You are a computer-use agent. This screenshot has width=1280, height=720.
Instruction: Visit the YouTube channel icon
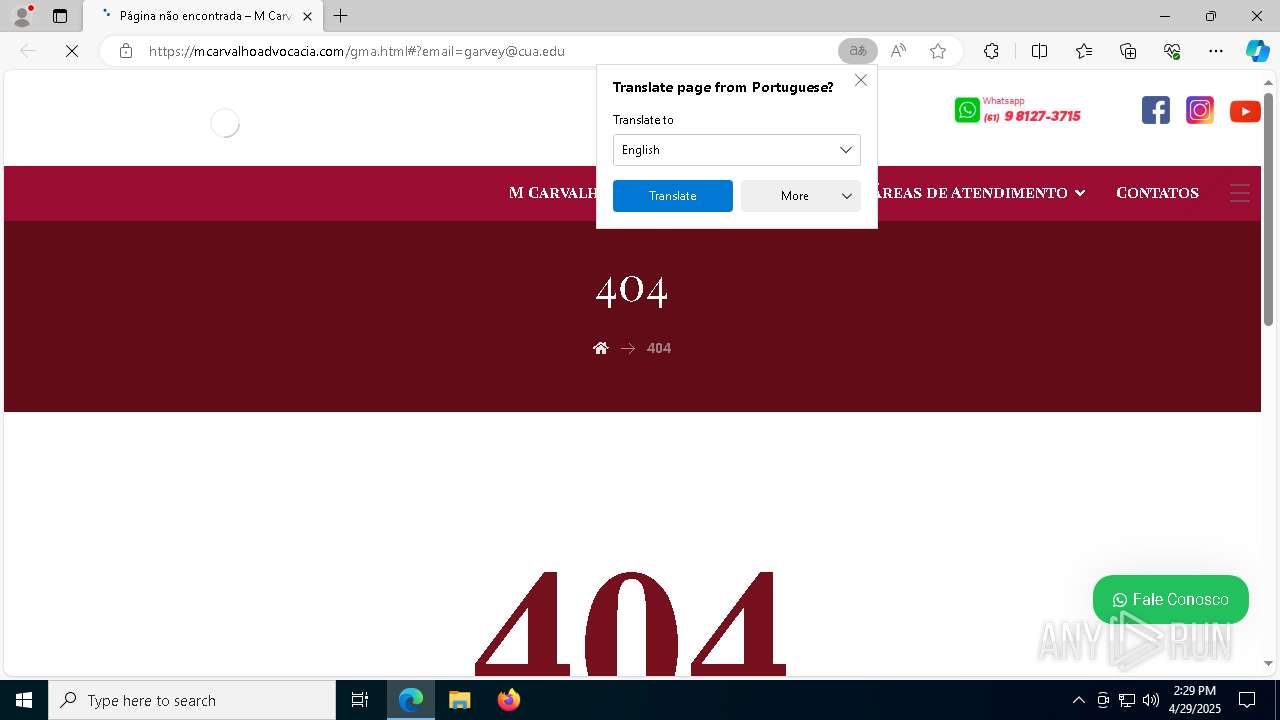[x=1245, y=111]
